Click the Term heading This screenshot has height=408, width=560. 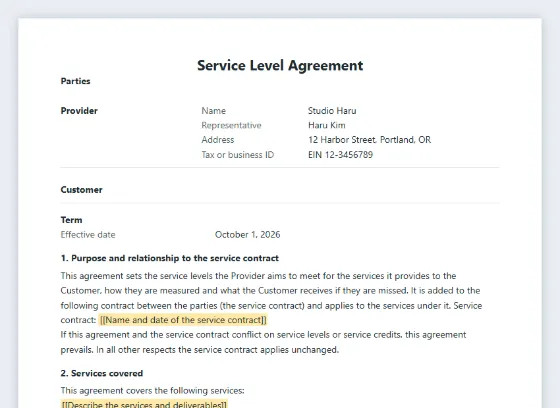71,220
